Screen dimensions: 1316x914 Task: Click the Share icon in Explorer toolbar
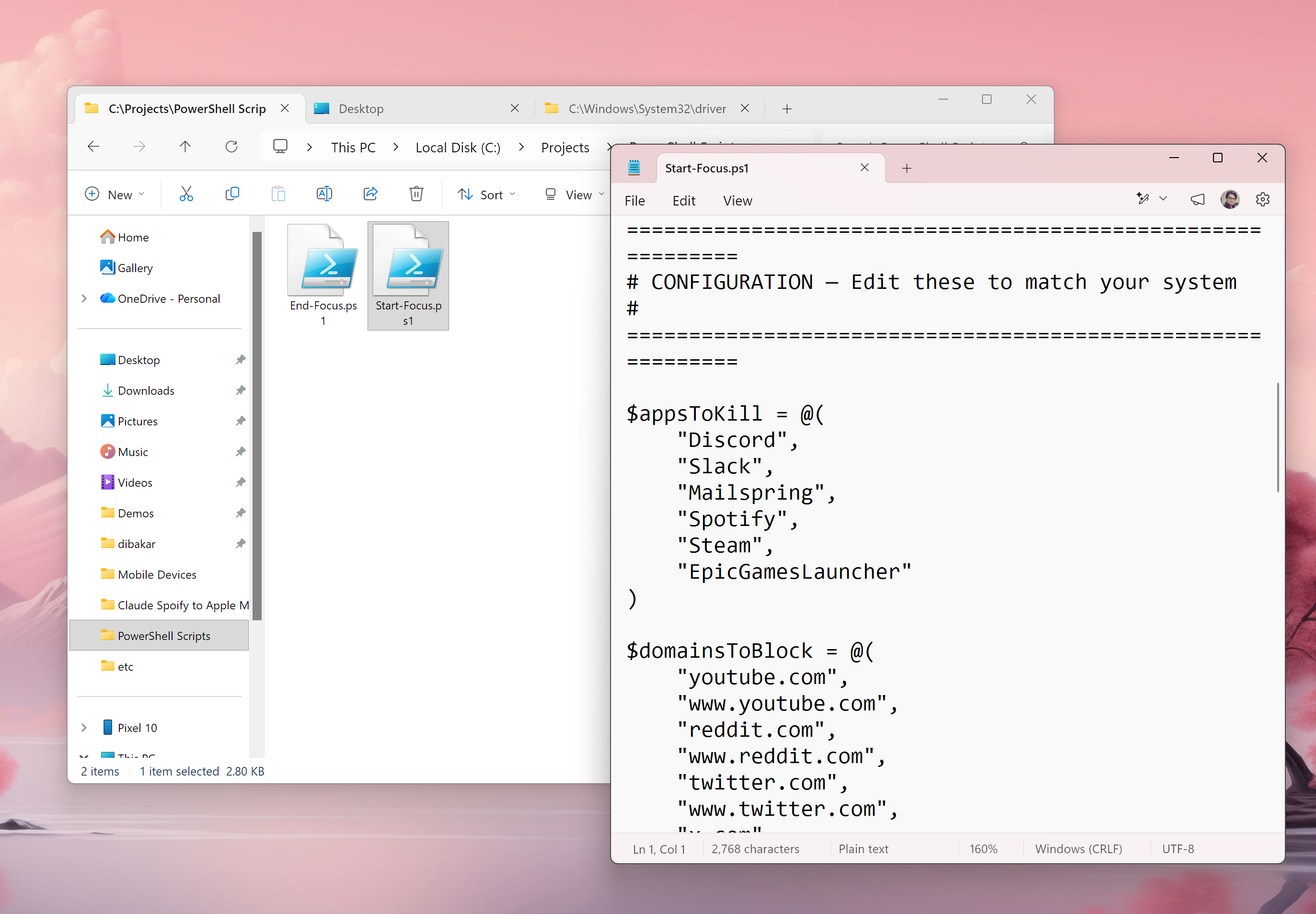(370, 194)
